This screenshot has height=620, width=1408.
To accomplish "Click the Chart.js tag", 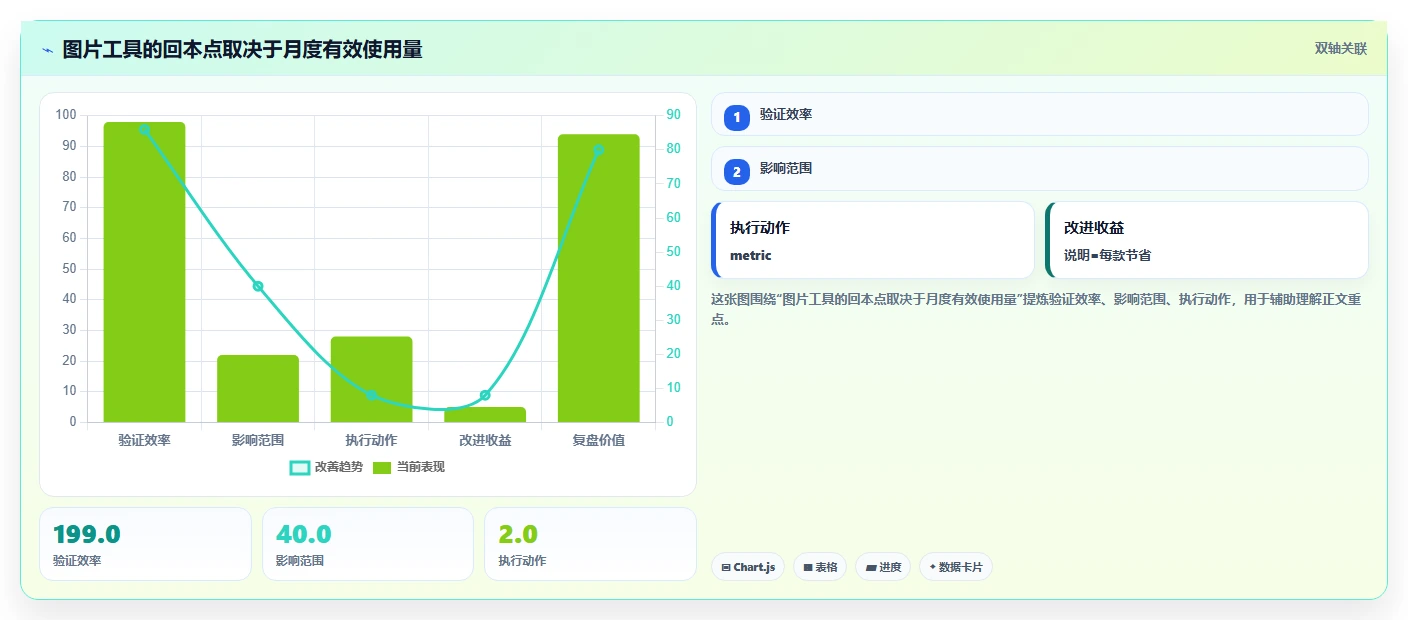I will coord(748,567).
